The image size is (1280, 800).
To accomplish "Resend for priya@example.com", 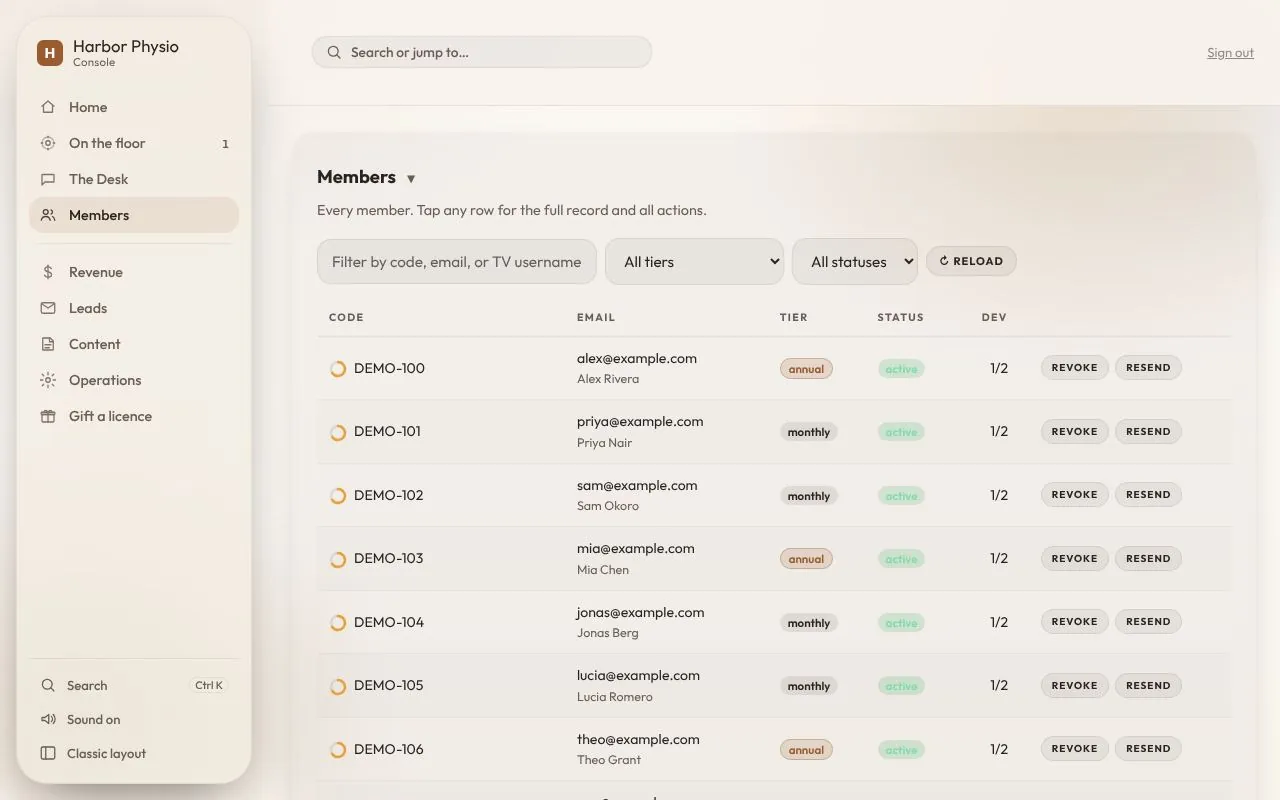I will (1148, 431).
